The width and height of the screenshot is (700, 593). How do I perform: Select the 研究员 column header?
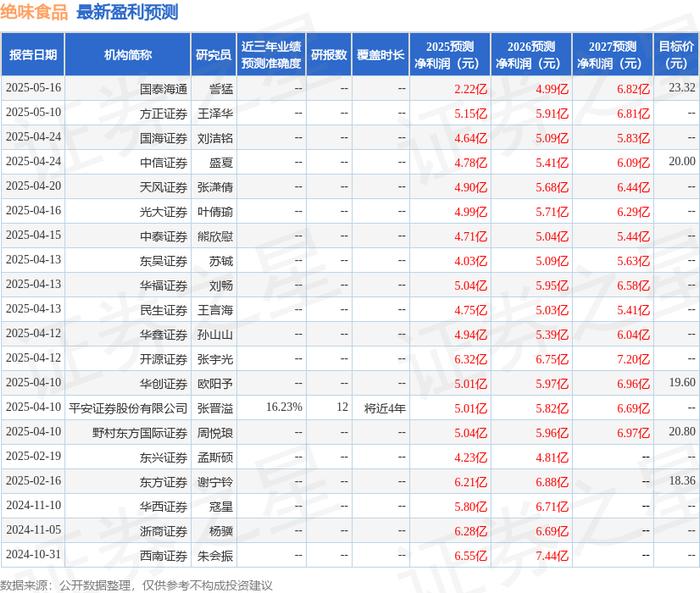213,54
